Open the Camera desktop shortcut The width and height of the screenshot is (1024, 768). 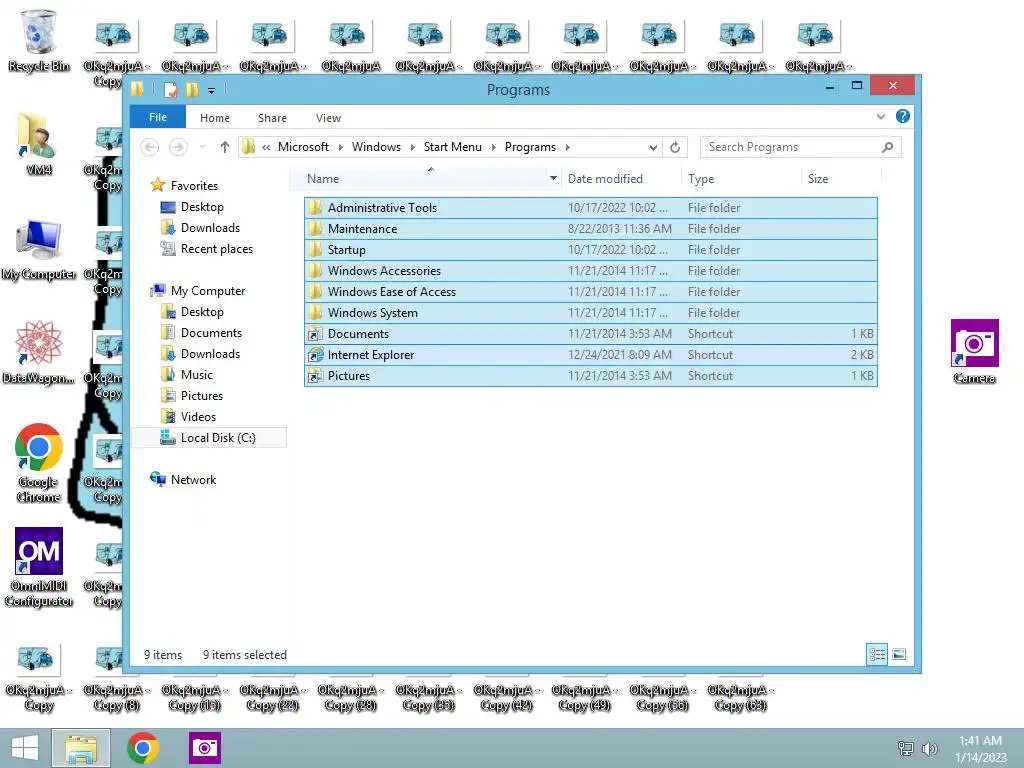click(x=974, y=351)
